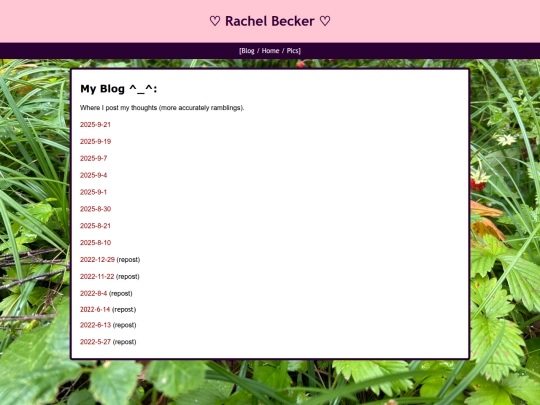540x405 pixels.
Task: Open the Blog navigation link
Action: [x=247, y=51]
